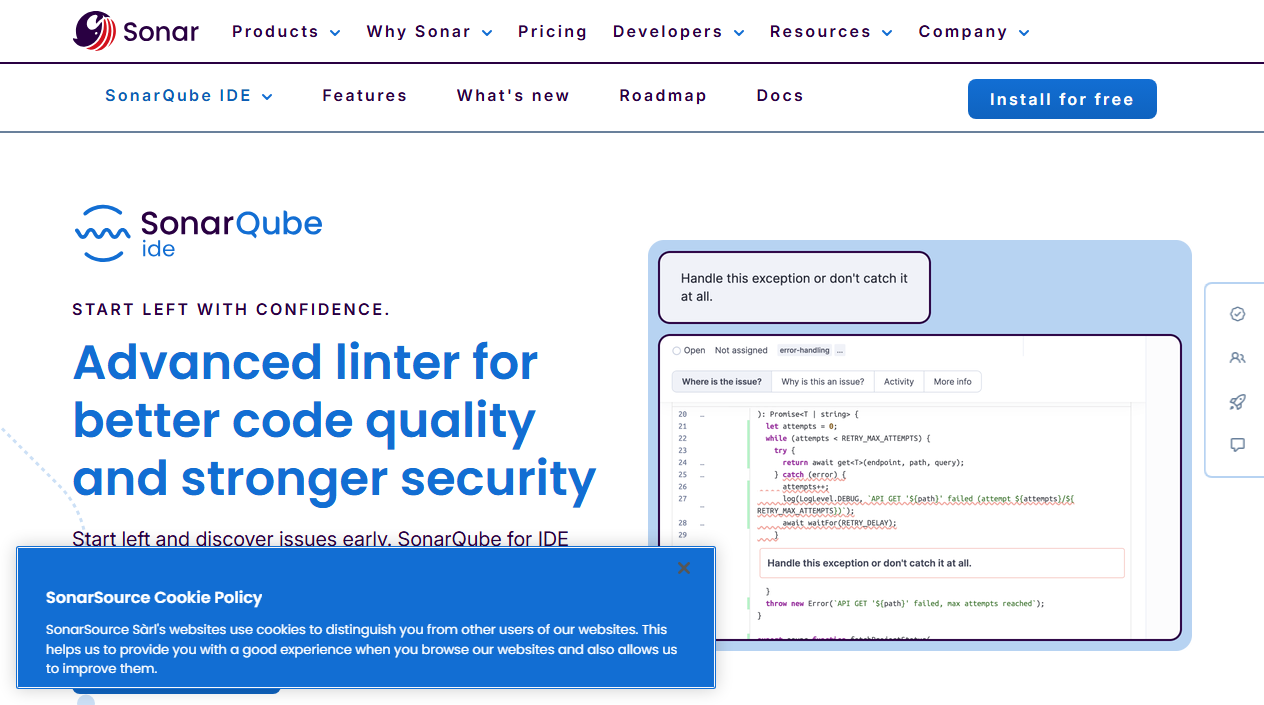Open the Developers dropdown
Viewport: 1264px width, 705px height.
678,32
